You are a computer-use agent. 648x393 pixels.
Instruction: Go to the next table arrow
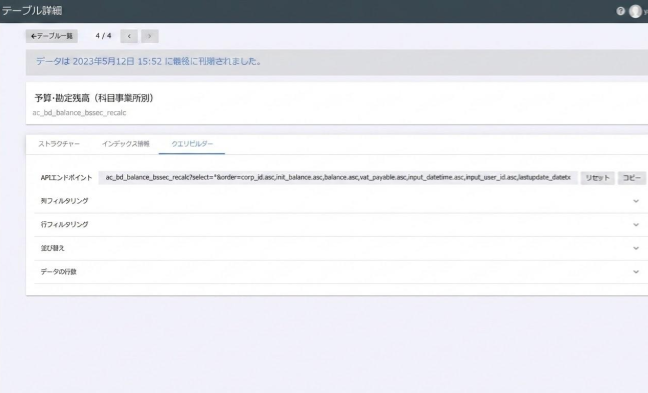[150, 36]
